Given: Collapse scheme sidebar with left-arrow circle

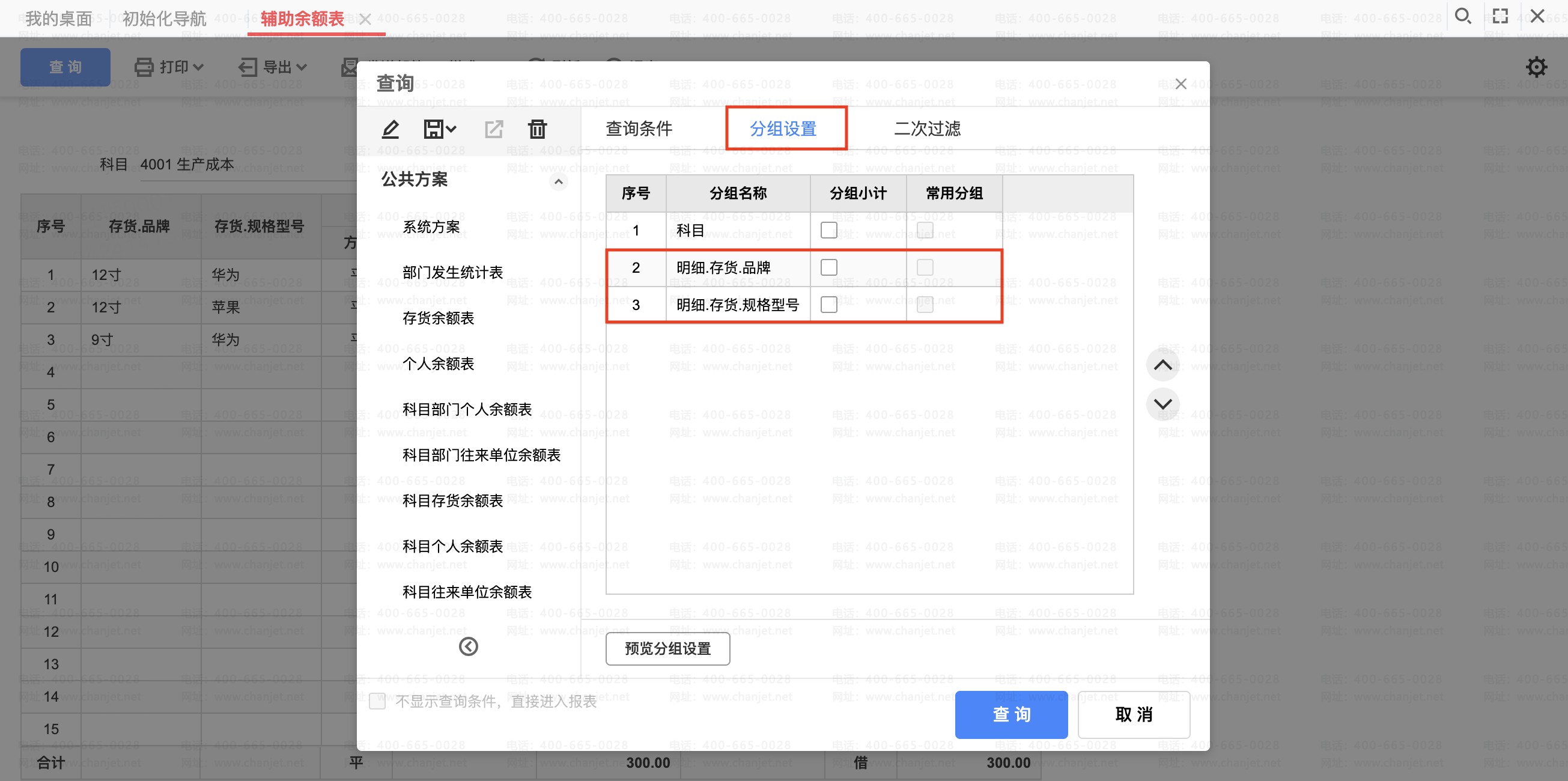Looking at the screenshot, I should [x=468, y=646].
